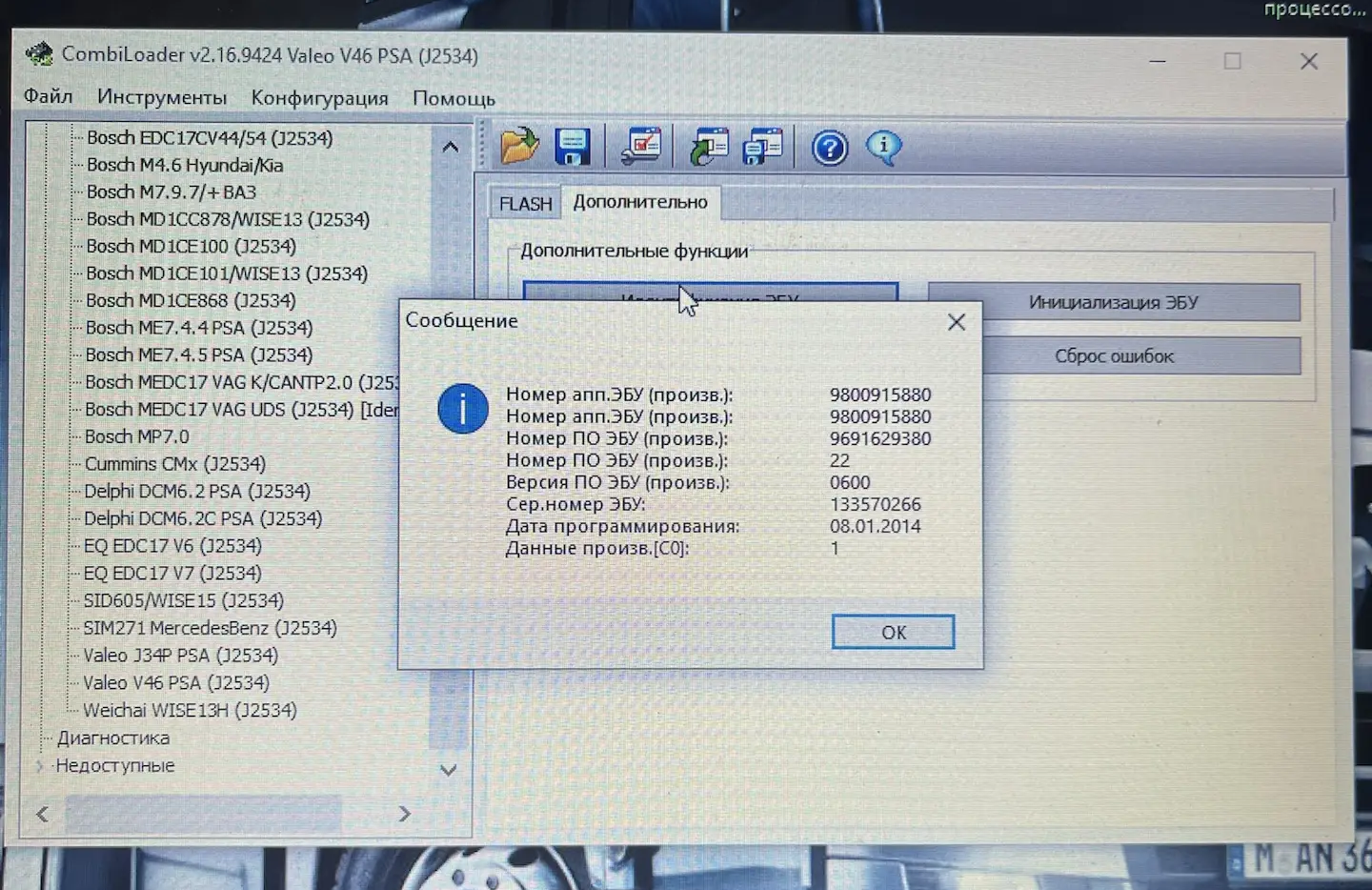This screenshot has width=1372, height=890.
Task: Click the tree horizontal scroll right arrow
Action: [x=404, y=814]
